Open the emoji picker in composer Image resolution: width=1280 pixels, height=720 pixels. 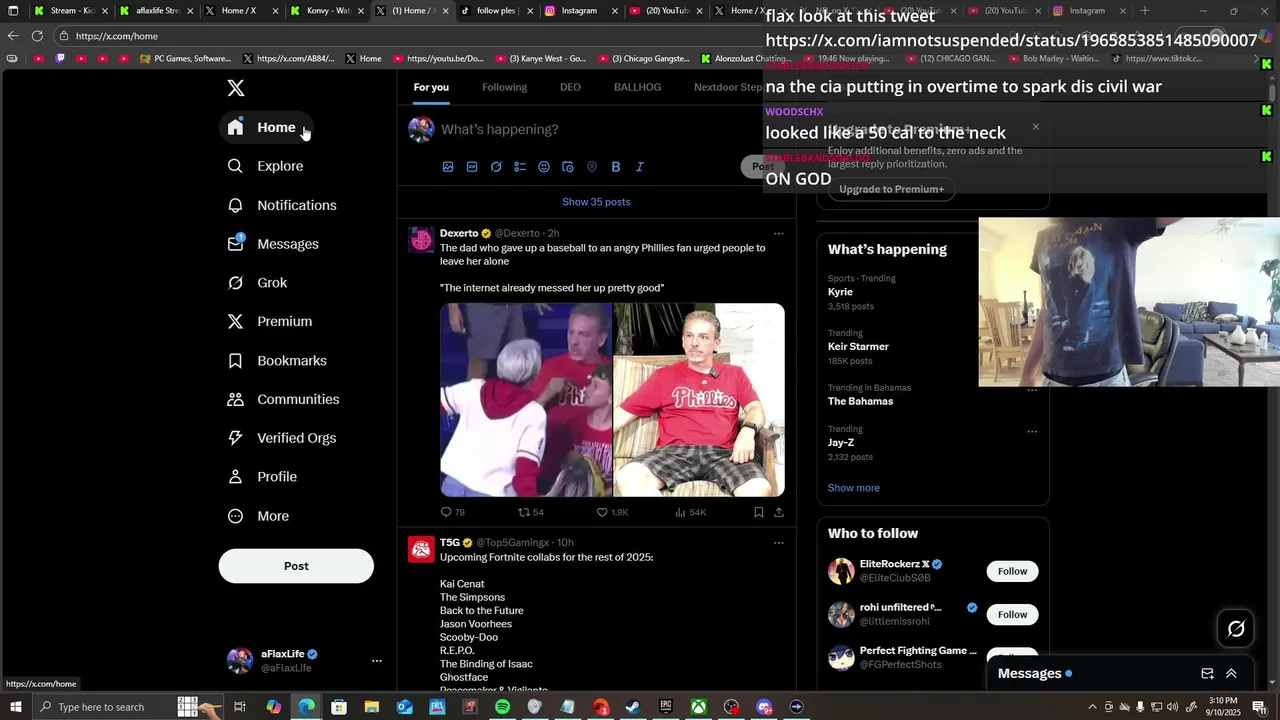coord(544,167)
